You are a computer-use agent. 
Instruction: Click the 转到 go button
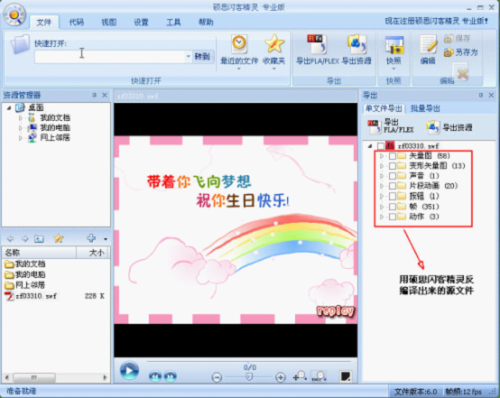click(x=202, y=56)
